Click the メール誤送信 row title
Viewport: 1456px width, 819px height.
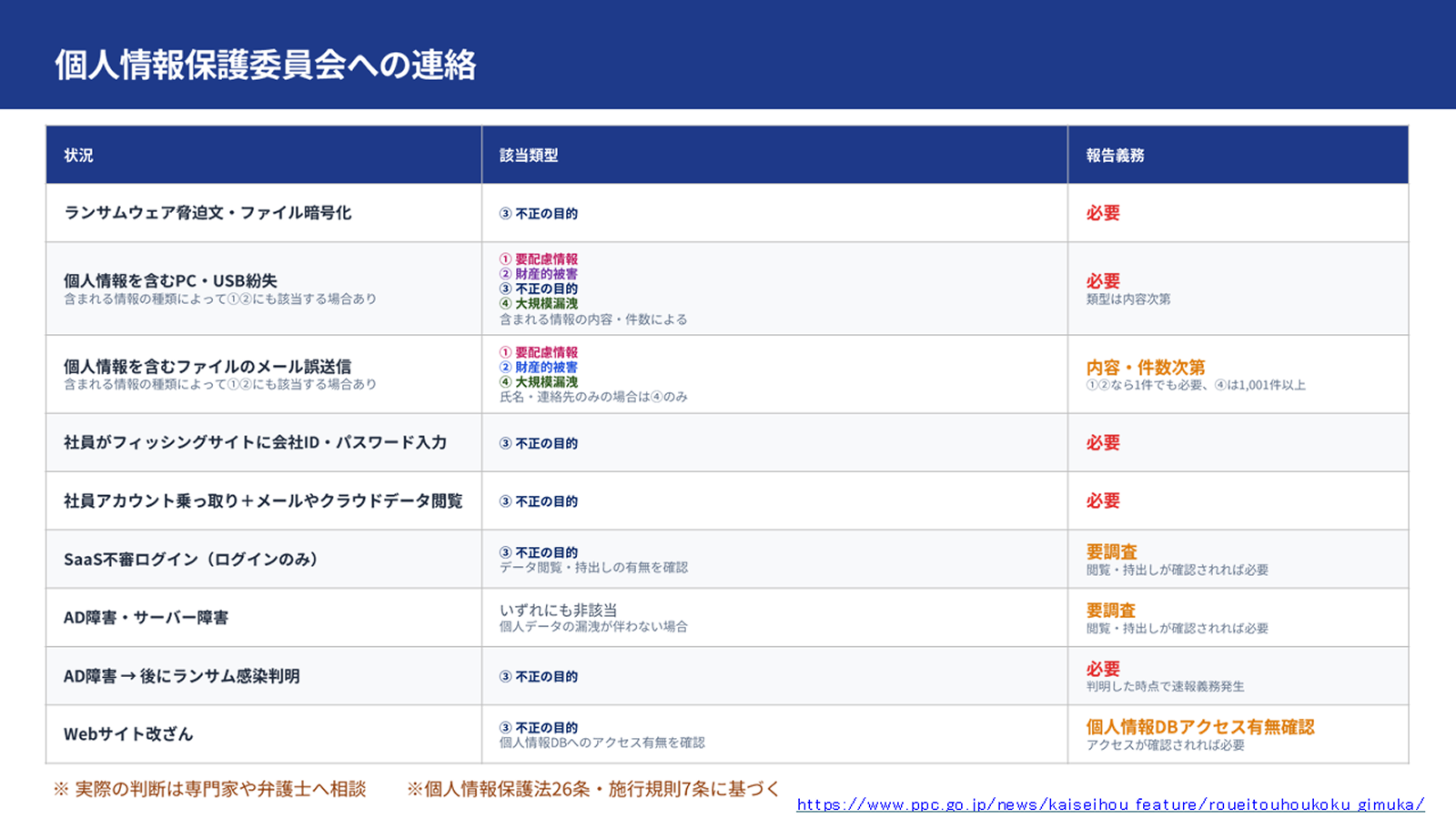(x=207, y=366)
